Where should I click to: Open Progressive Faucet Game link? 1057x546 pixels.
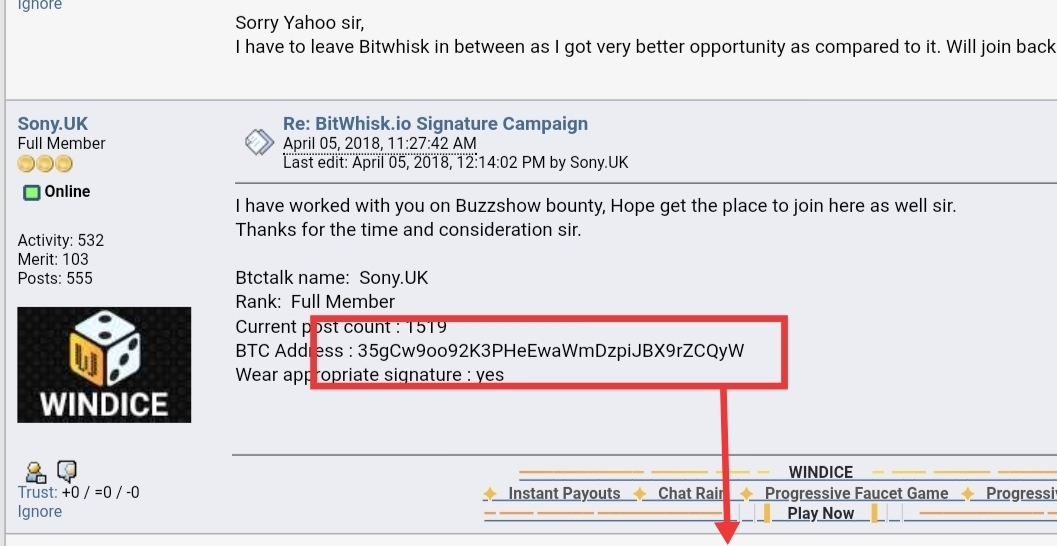(856, 493)
